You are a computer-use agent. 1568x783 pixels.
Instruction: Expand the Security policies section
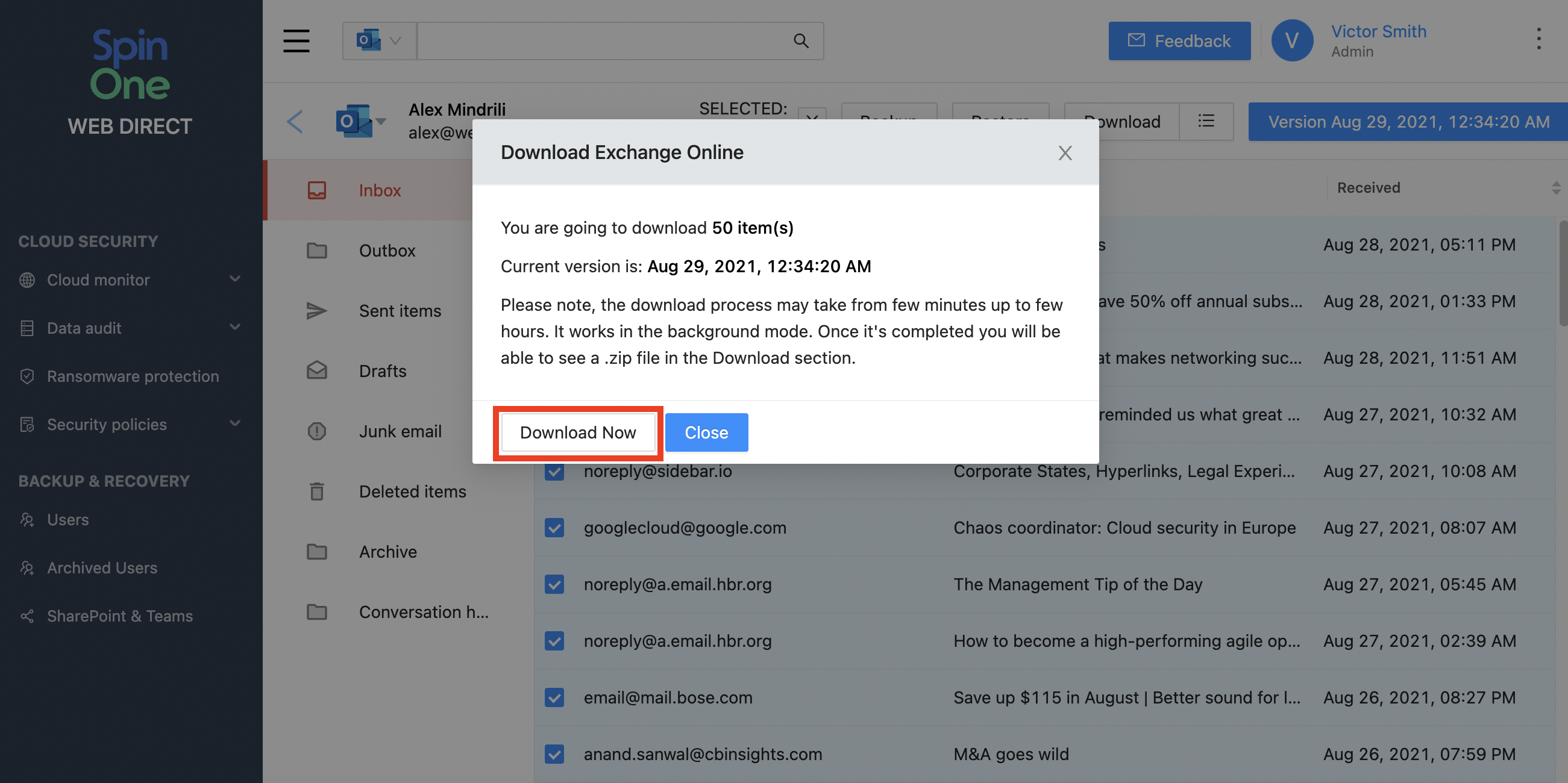point(235,423)
